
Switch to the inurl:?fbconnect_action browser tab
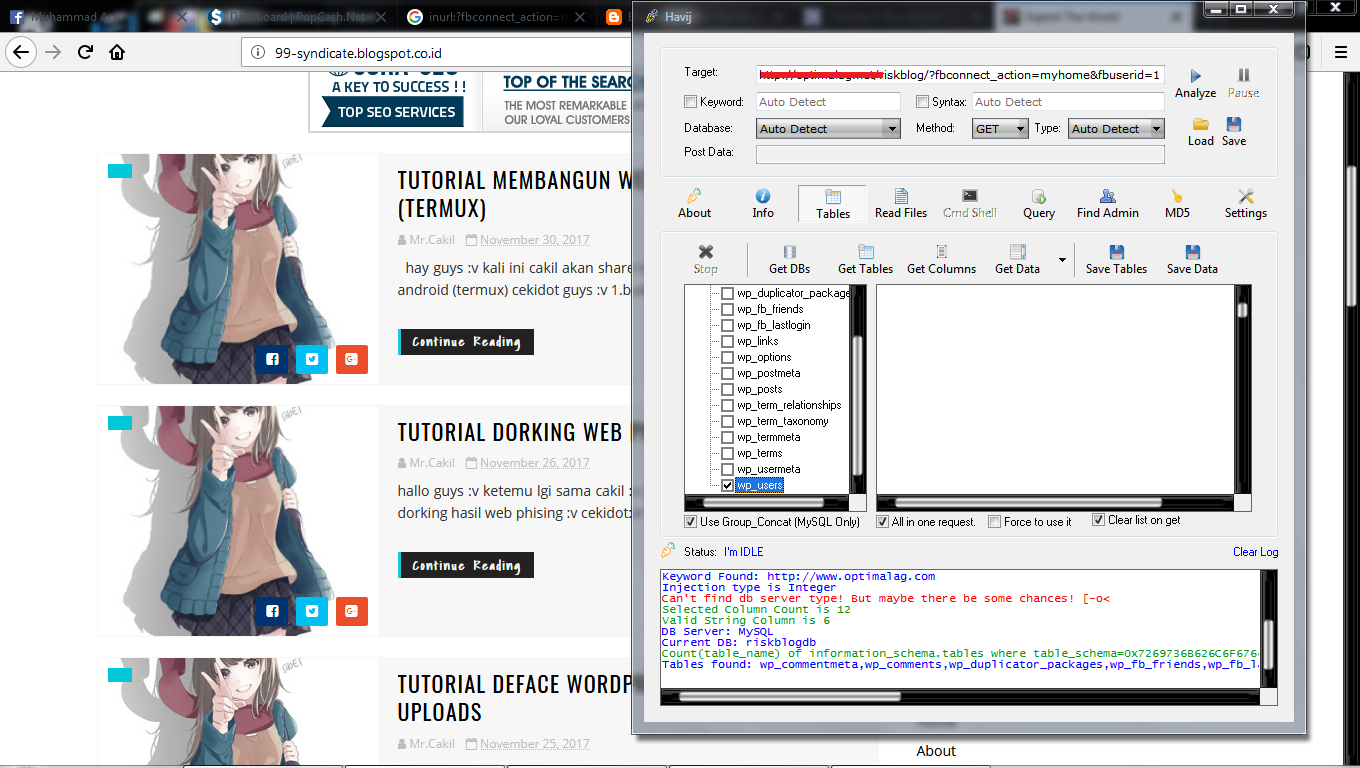pos(495,17)
